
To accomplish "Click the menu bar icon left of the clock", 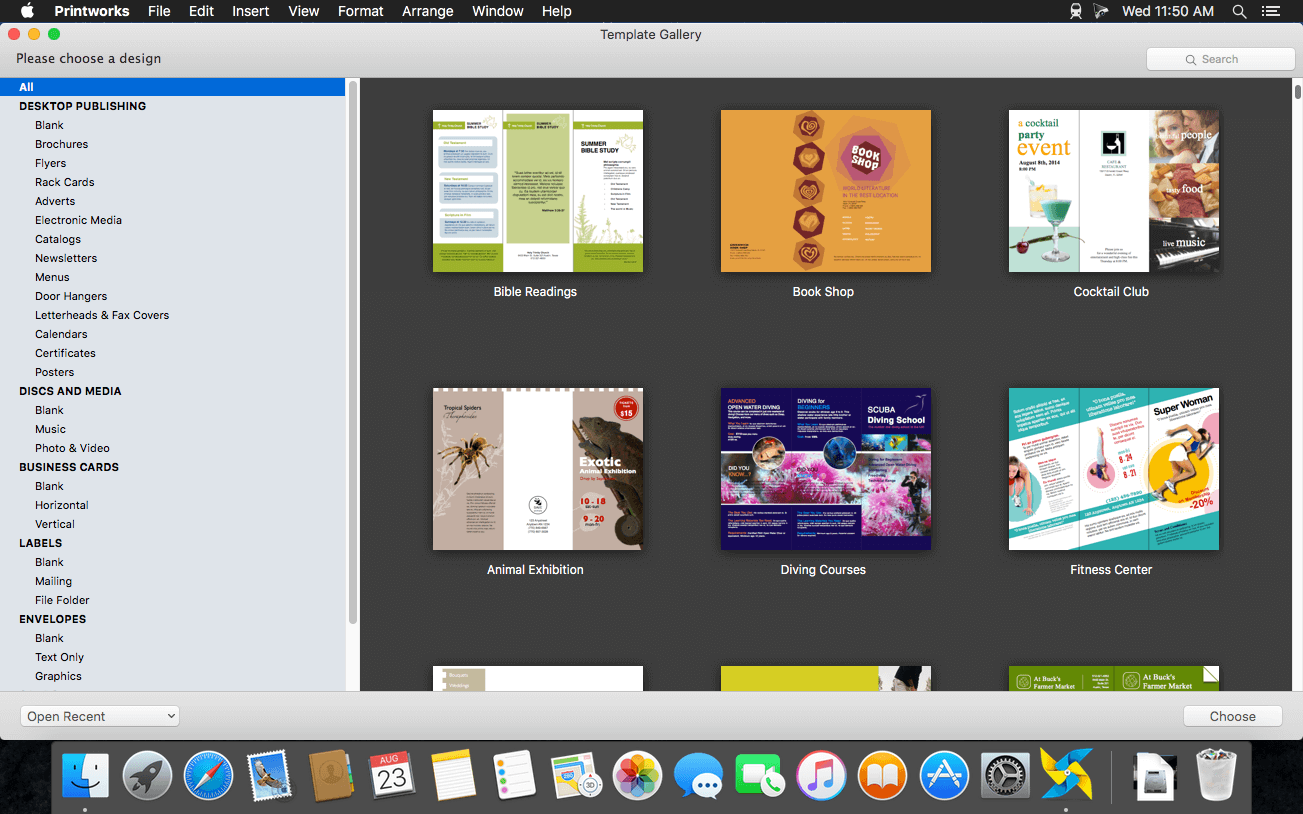I will pyautogui.click(x=1102, y=11).
